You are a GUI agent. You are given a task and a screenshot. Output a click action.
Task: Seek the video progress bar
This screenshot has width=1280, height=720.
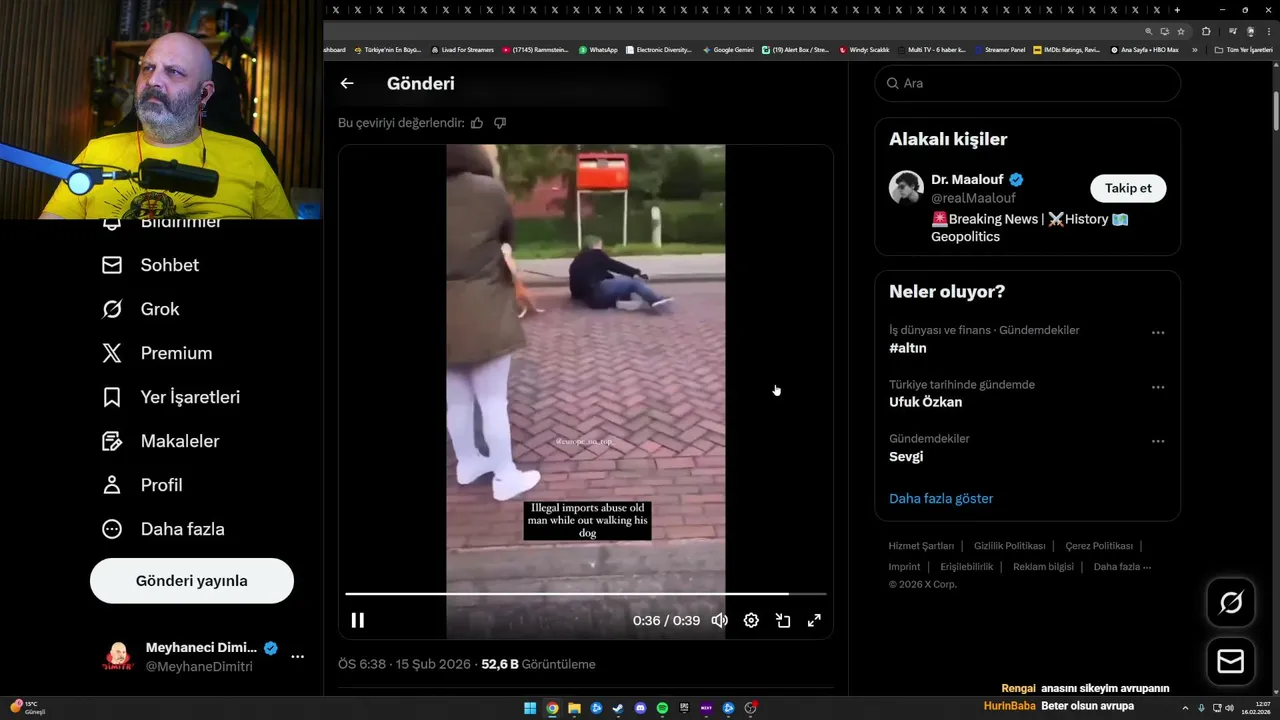point(586,594)
